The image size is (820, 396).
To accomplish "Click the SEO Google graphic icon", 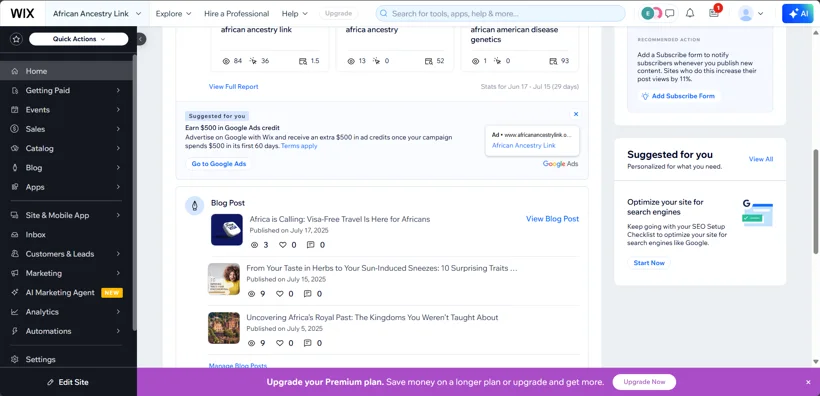I will coord(757,213).
